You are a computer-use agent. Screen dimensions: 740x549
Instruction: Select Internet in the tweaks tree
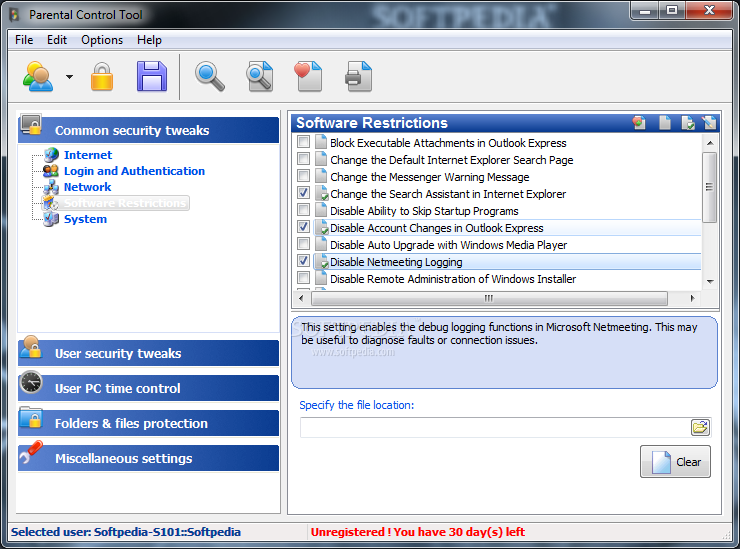coord(88,155)
